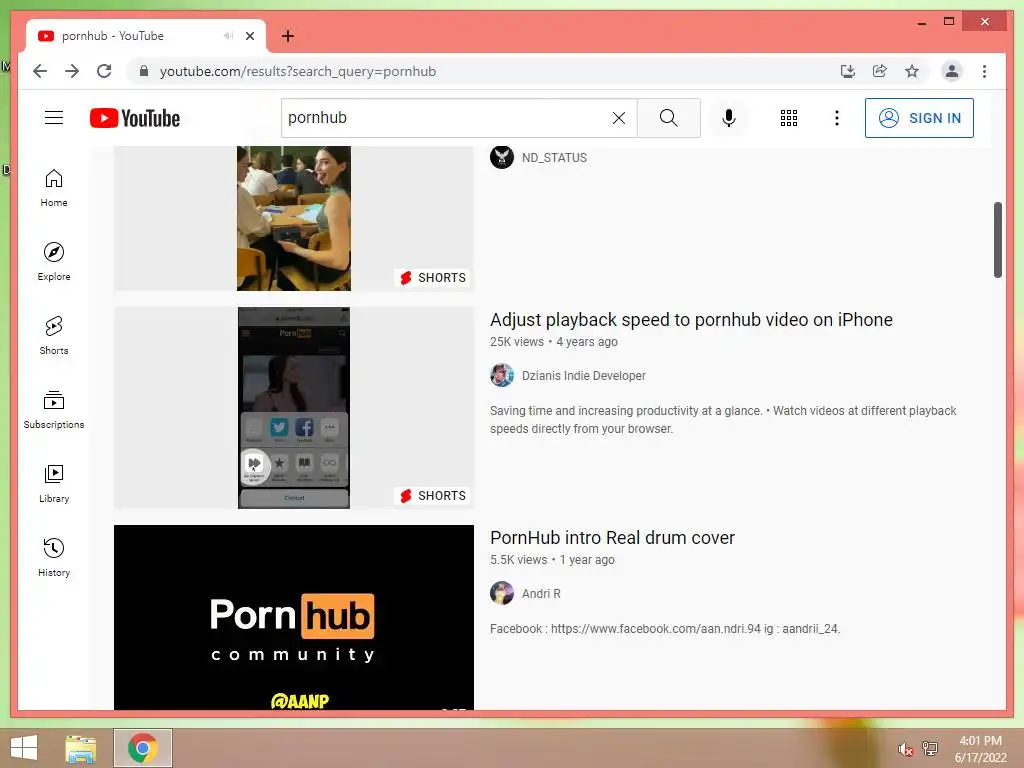The image size is (1024, 768).
Task: Click the '5.5K views' text
Action: point(519,560)
